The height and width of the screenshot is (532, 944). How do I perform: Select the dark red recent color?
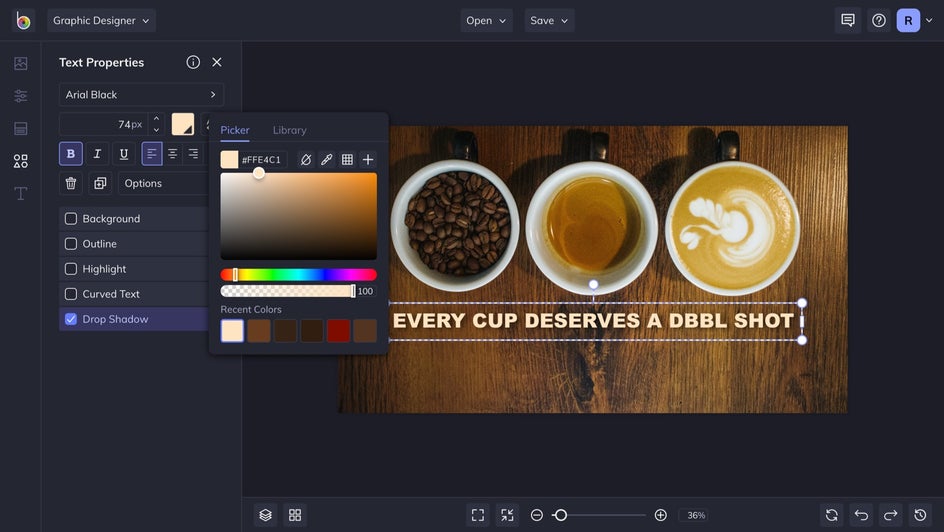[x=338, y=331]
